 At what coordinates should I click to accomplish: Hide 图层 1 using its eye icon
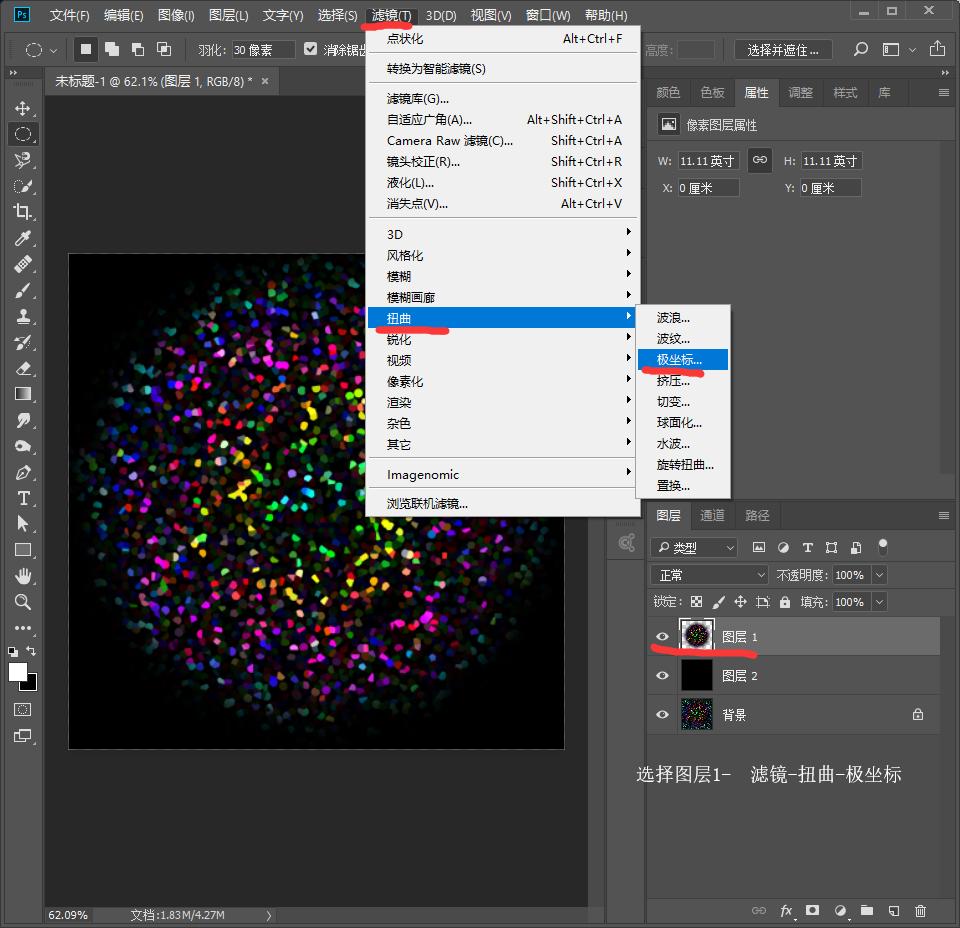(662, 637)
